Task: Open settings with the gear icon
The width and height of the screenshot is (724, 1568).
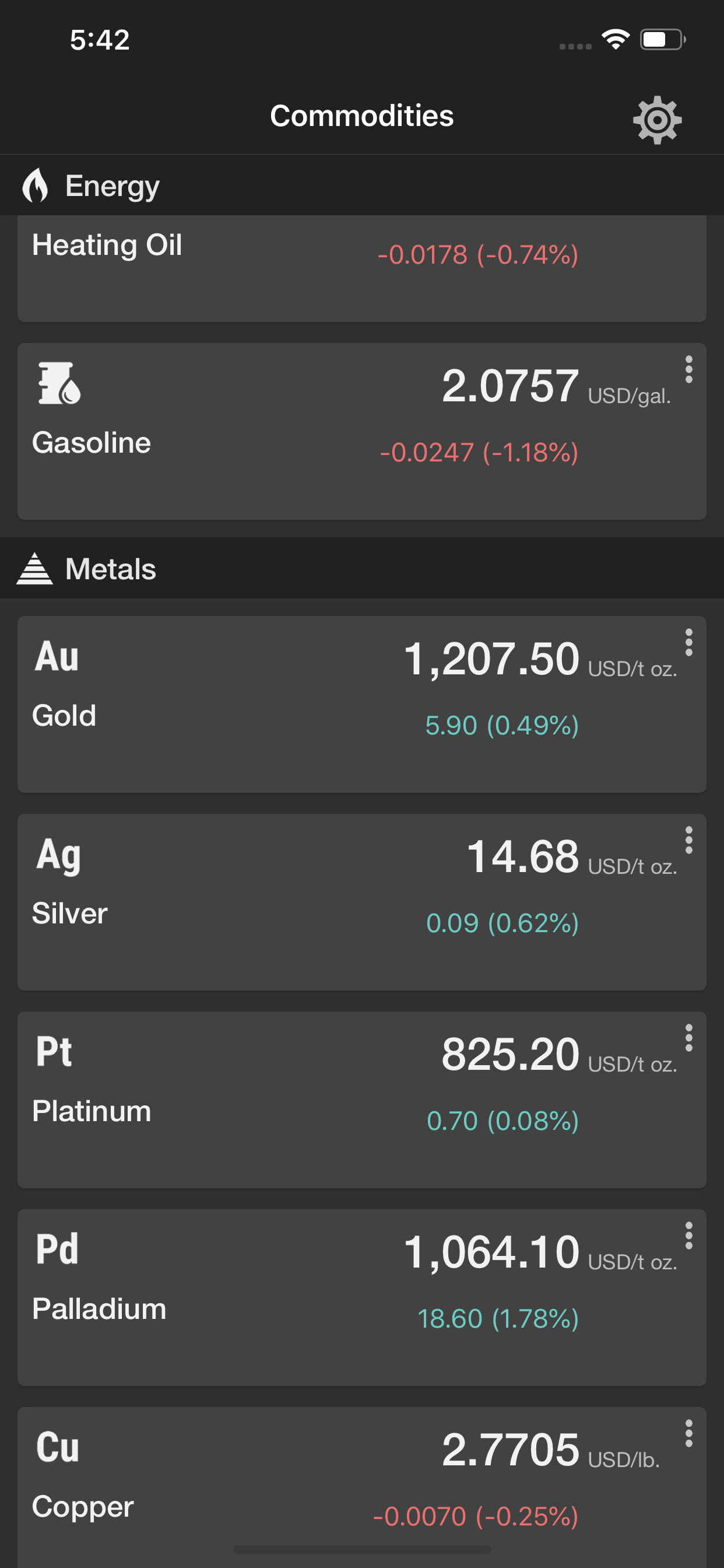Action: [x=657, y=120]
